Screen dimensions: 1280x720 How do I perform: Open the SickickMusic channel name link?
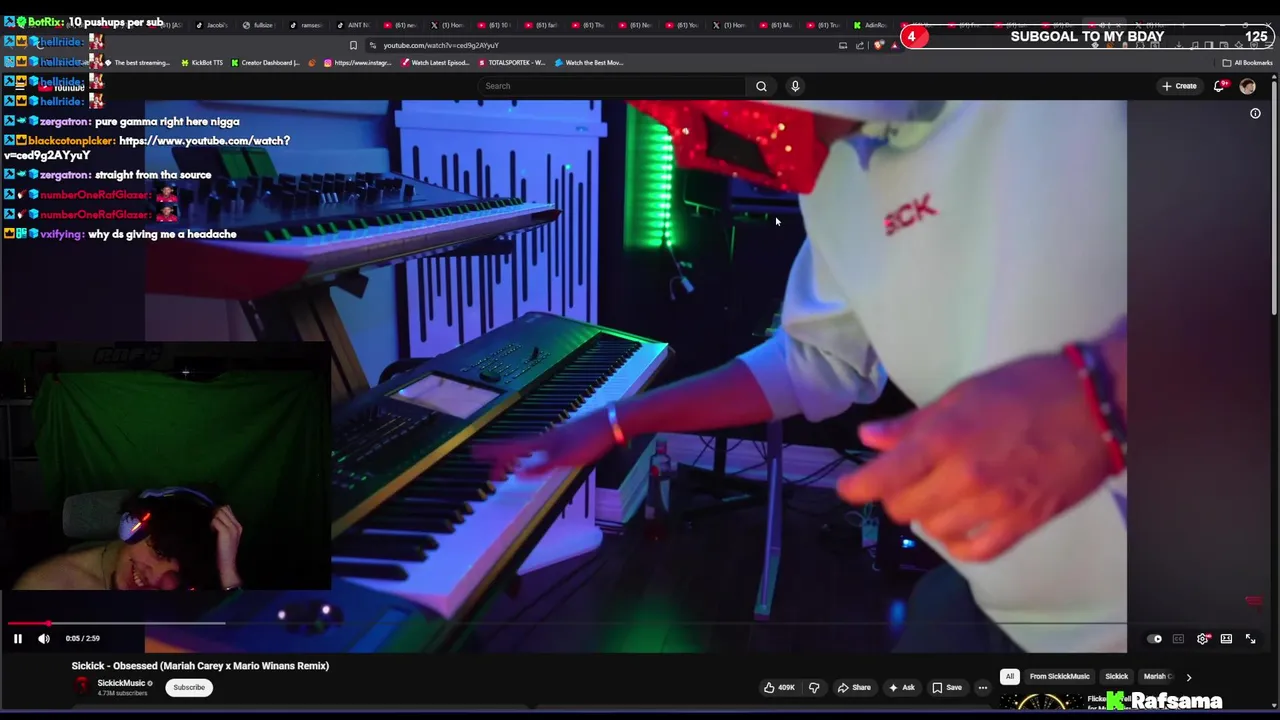[x=121, y=683]
